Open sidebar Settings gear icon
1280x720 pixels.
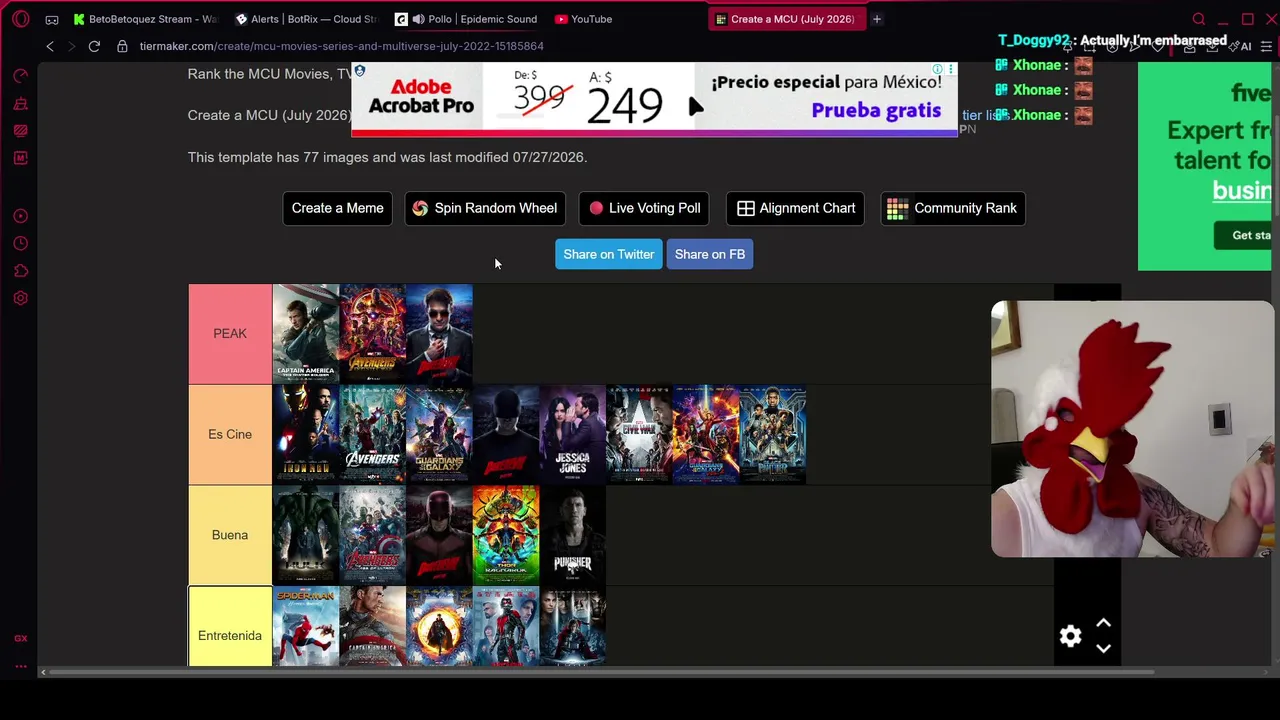click(x=21, y=298)
